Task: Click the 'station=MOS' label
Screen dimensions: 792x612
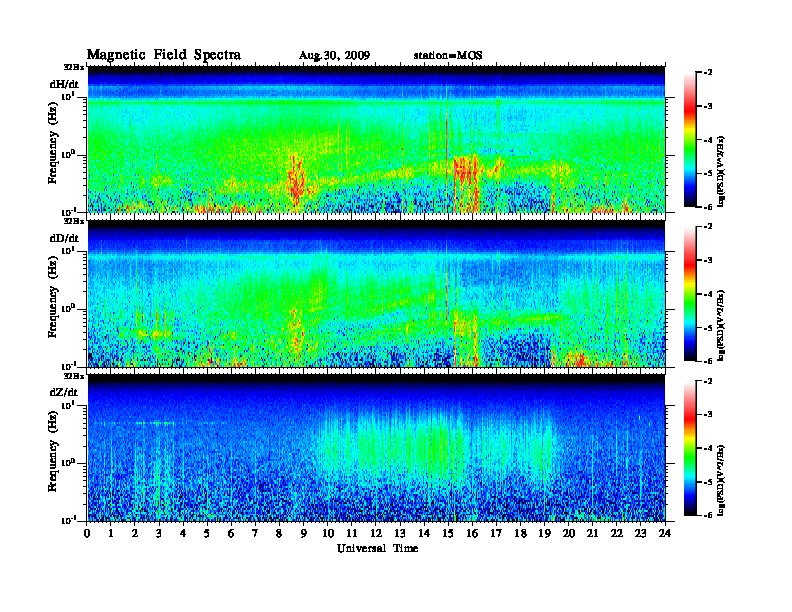Action: (x=448, y=56)
